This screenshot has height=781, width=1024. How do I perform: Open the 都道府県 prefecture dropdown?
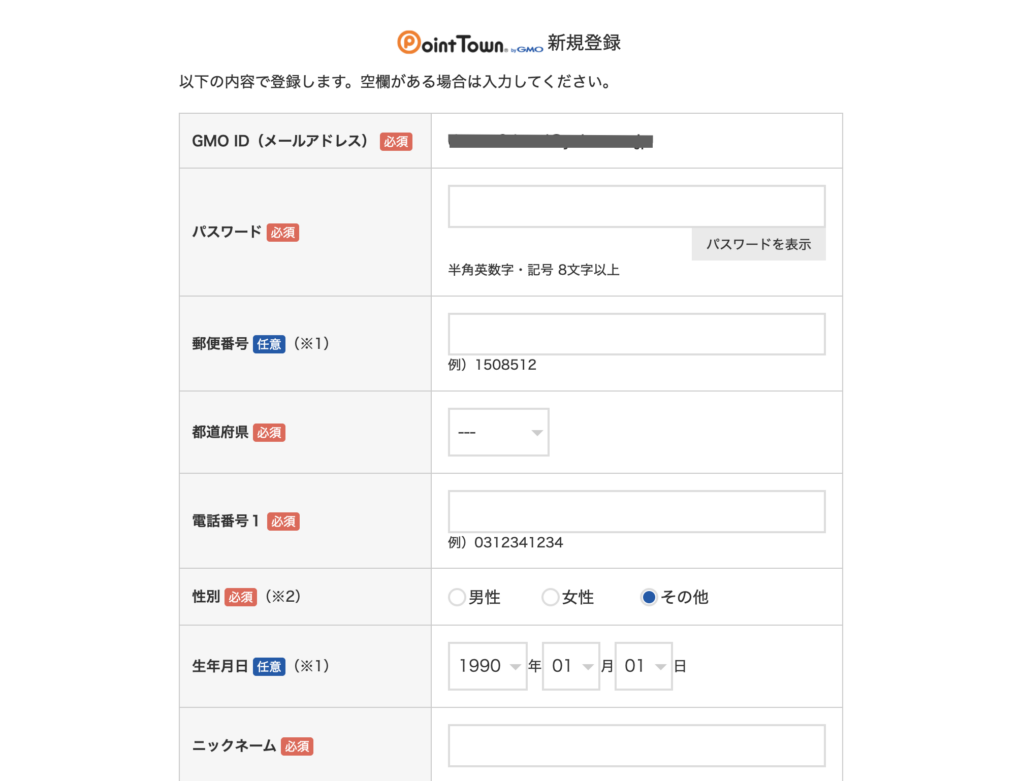[x=498, y=432]
